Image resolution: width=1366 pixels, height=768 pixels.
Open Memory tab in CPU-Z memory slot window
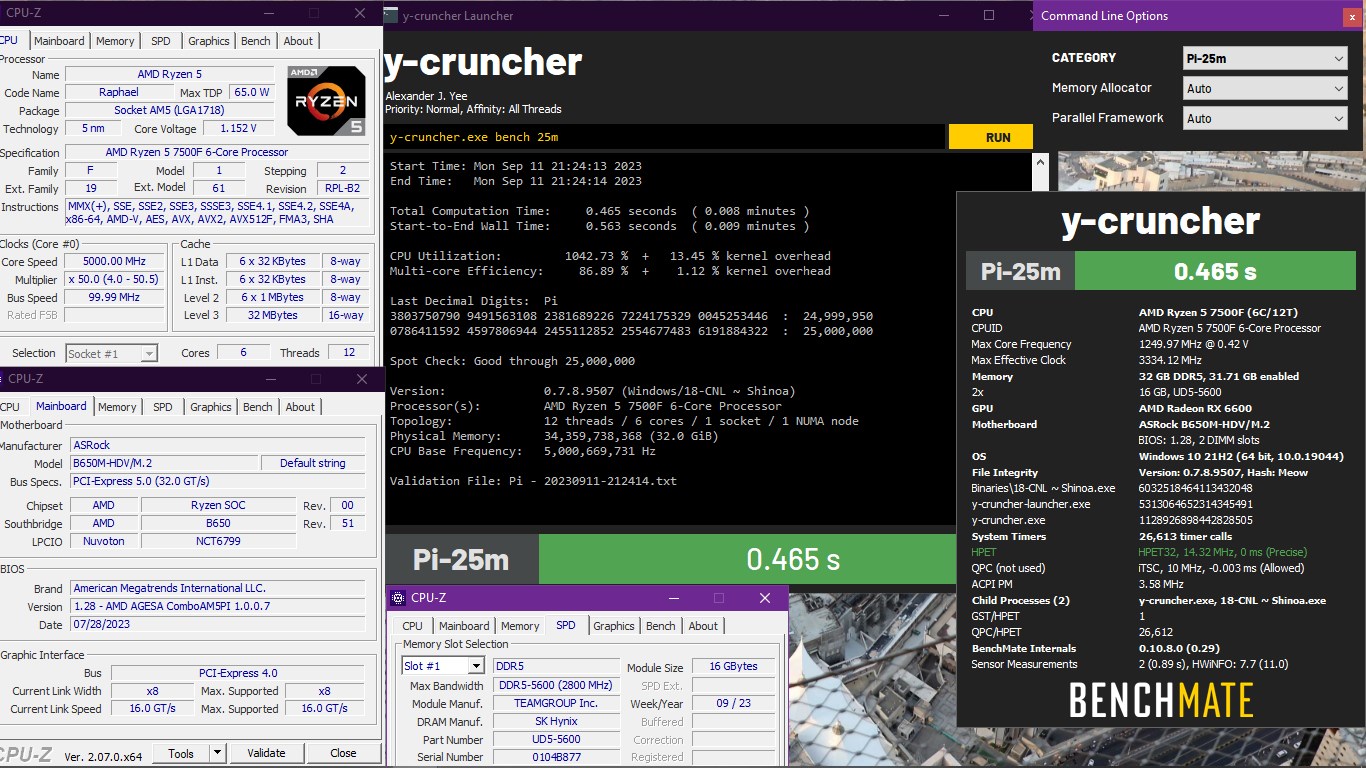coord(520,626)
